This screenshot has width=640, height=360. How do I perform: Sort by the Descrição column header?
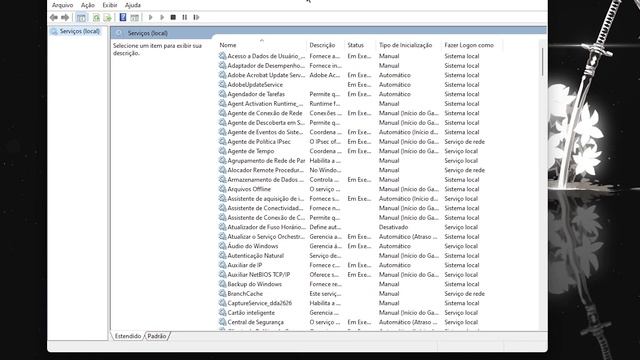click(x=325, y=45)
